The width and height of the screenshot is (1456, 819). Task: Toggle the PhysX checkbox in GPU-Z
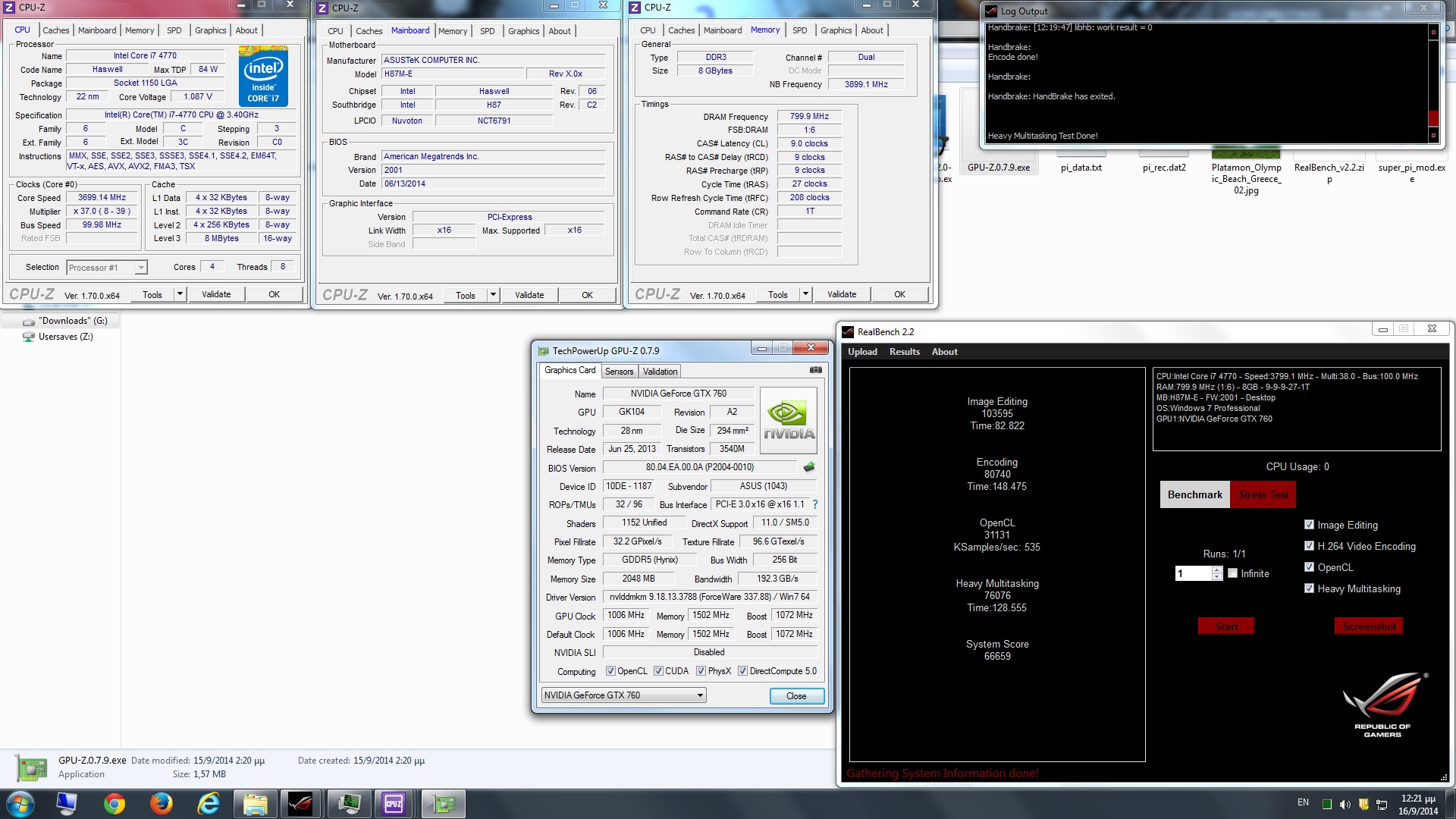click(701, 671)
